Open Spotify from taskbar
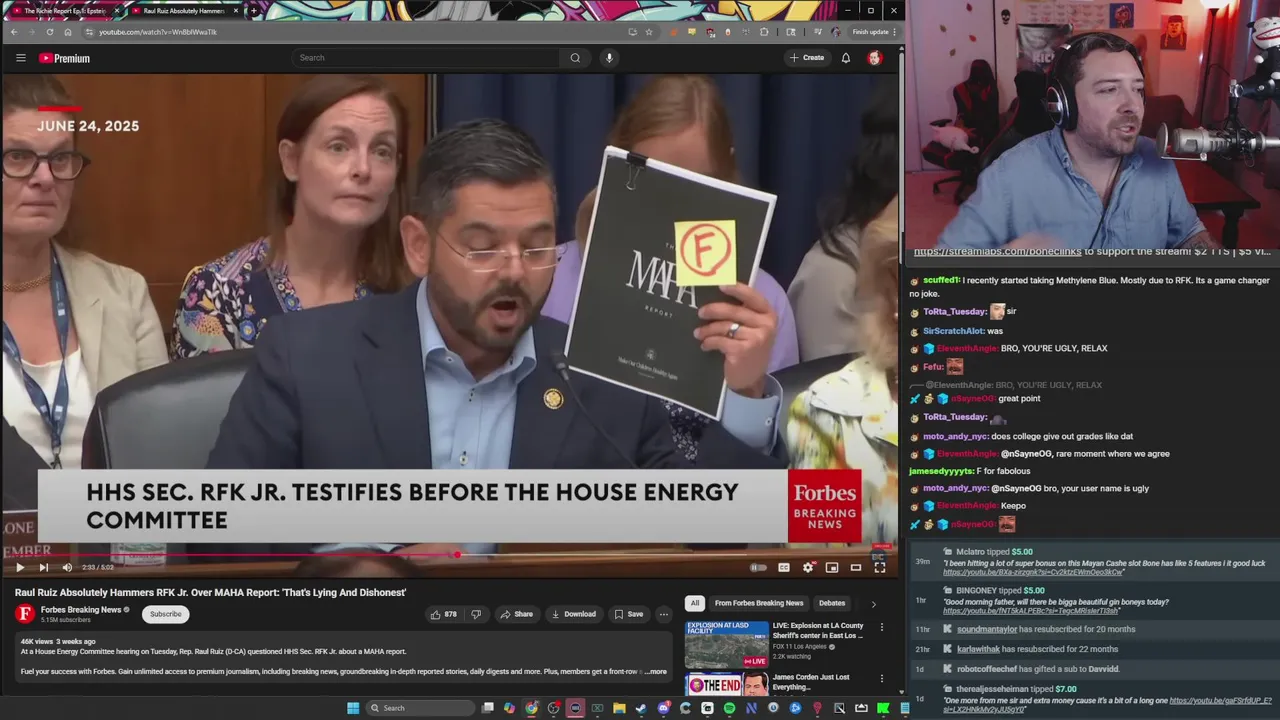This screenshot has width=1280, height=720. pyautogui.click(x=729, y=708)
